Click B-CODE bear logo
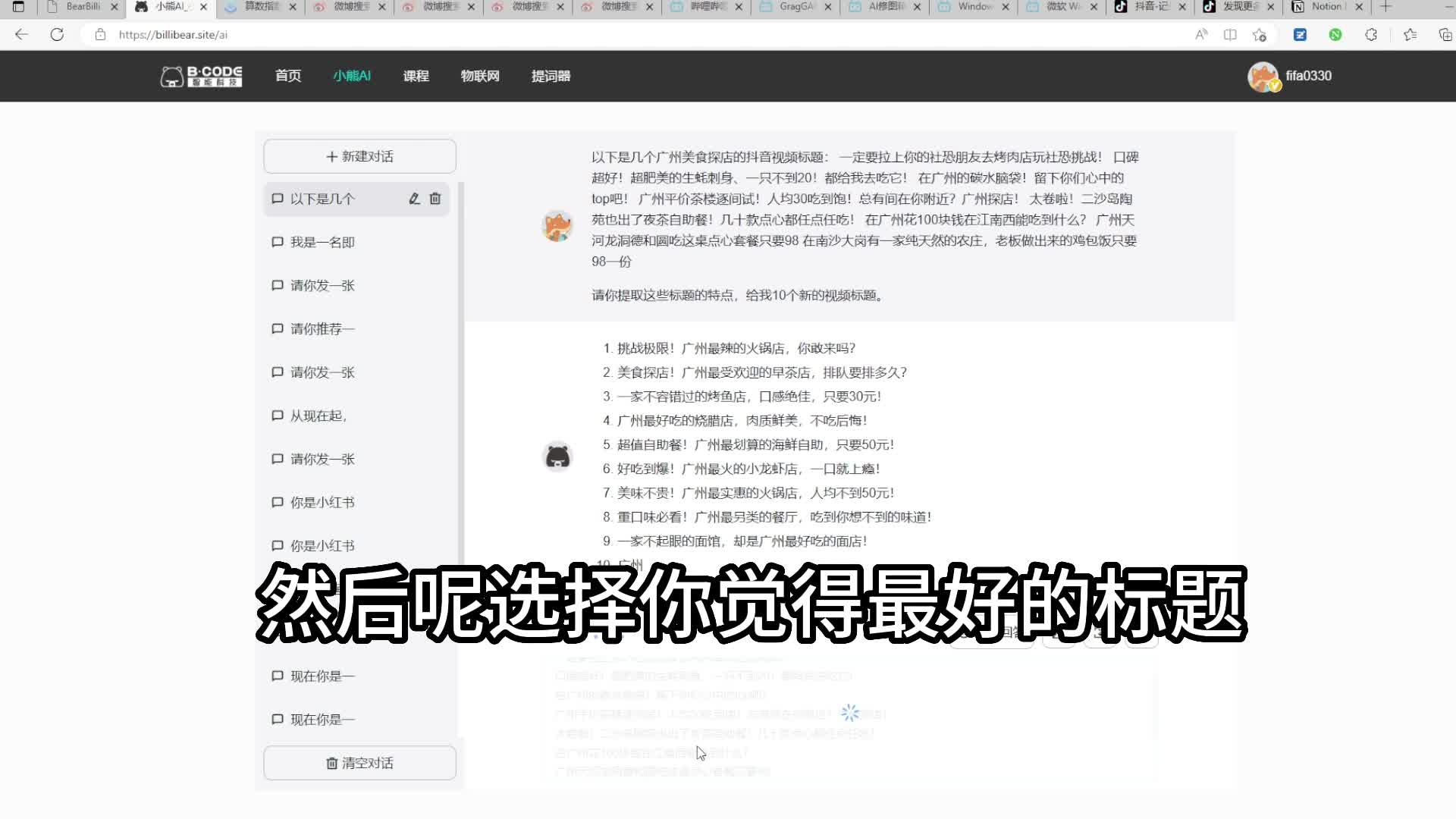 pos(201,76)
